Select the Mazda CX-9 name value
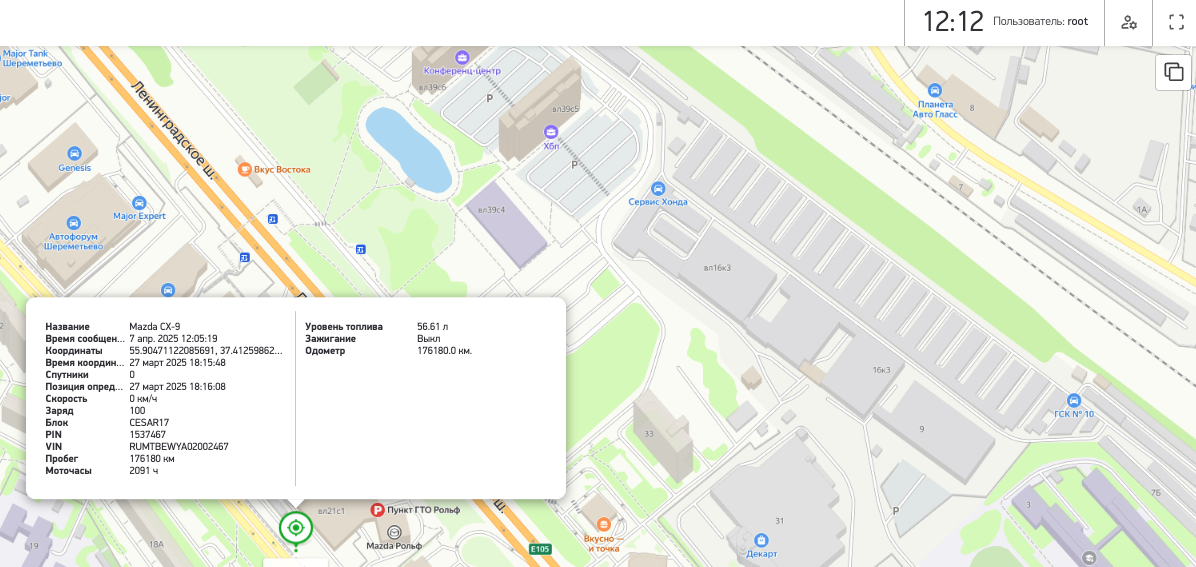 click(155, 327)
